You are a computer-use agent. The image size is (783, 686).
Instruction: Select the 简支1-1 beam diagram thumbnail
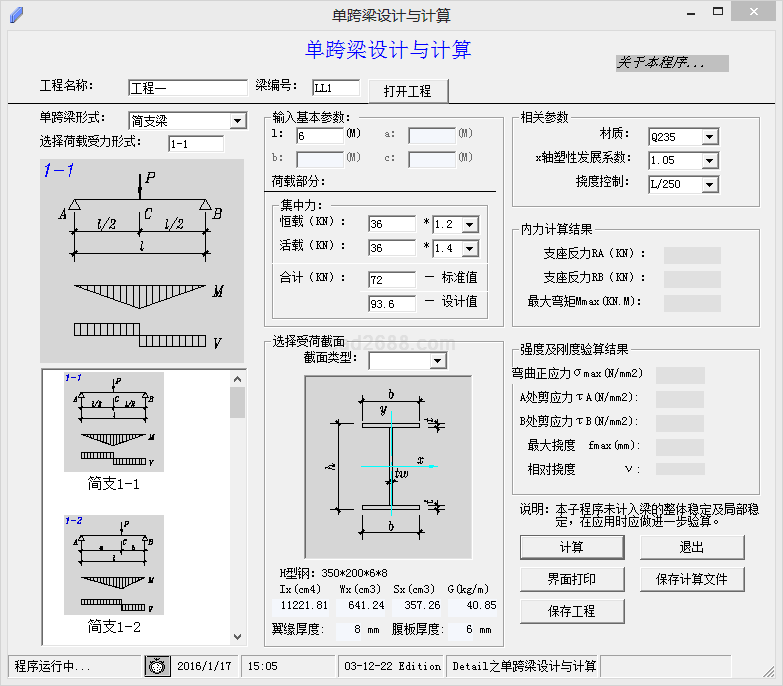pos(113,422)
